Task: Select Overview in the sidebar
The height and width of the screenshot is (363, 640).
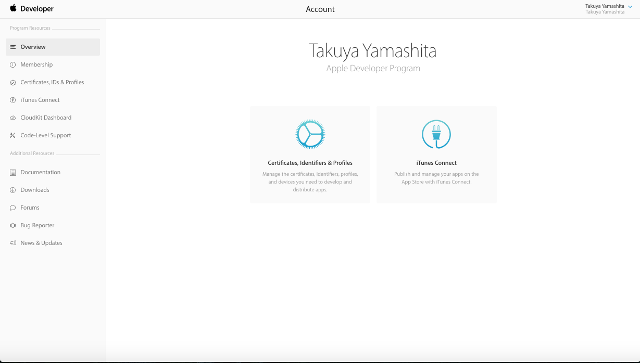Action: pyautogui.click(x=53, y=47)
